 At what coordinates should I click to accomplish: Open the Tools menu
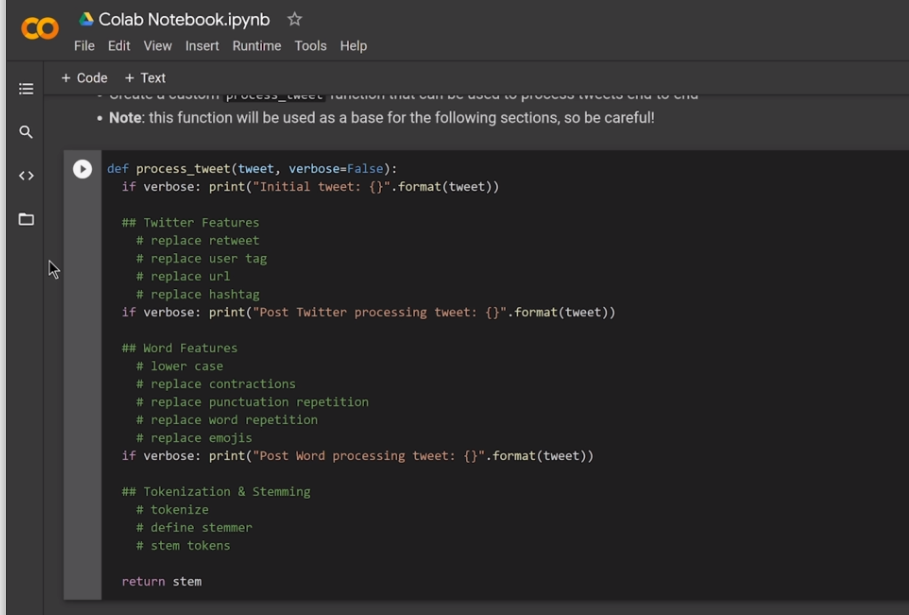tap(310, 46)
